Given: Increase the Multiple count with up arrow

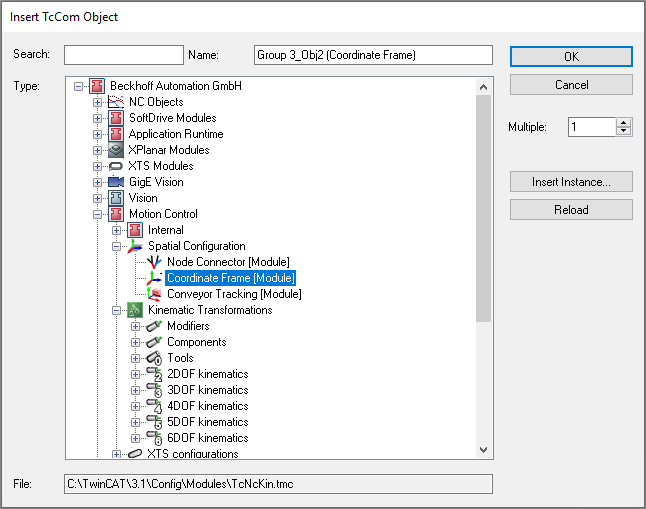Looking at the screenshot, I should click(624, 122).
